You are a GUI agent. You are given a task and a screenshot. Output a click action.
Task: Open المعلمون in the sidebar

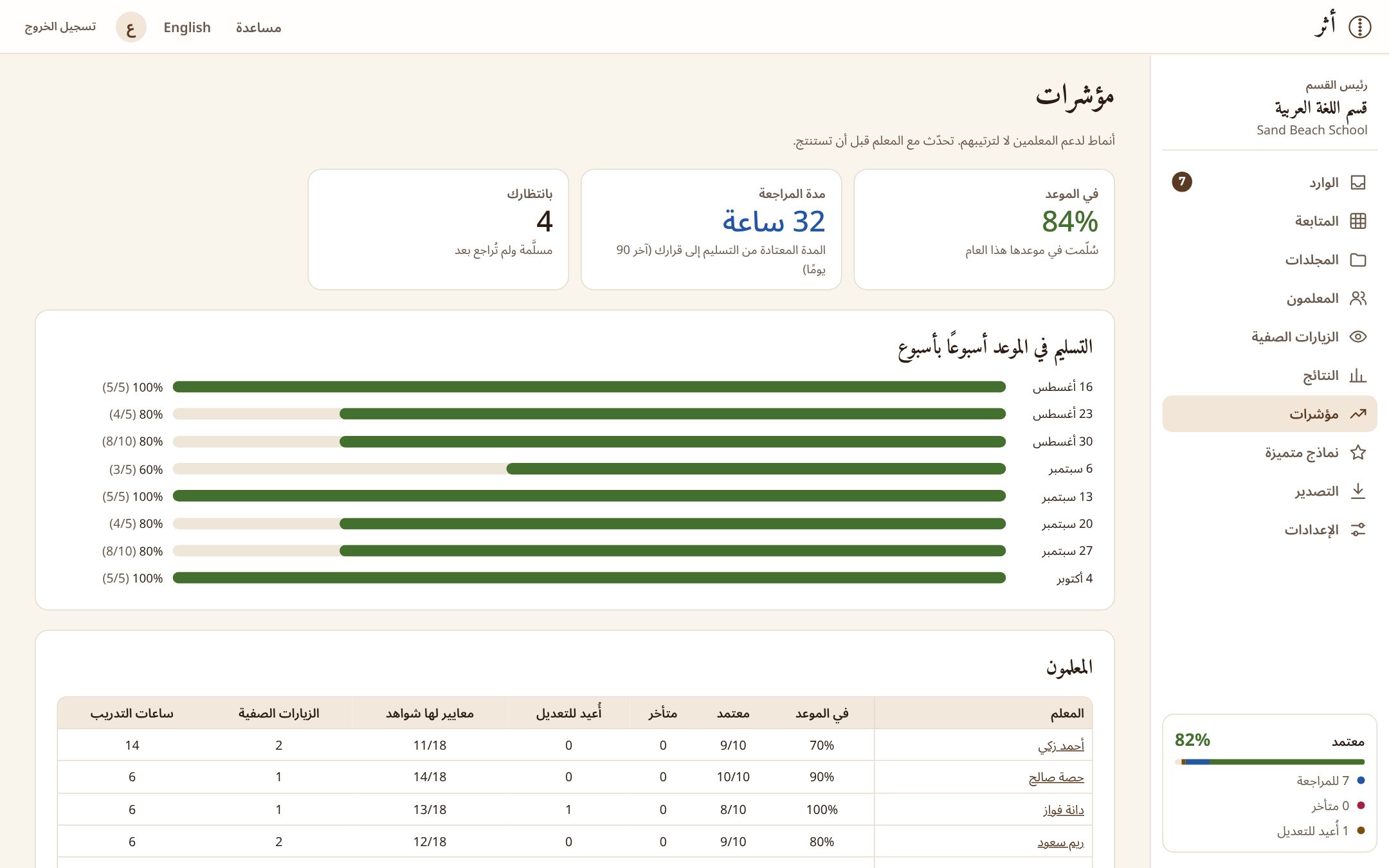tap(1269, 298)
